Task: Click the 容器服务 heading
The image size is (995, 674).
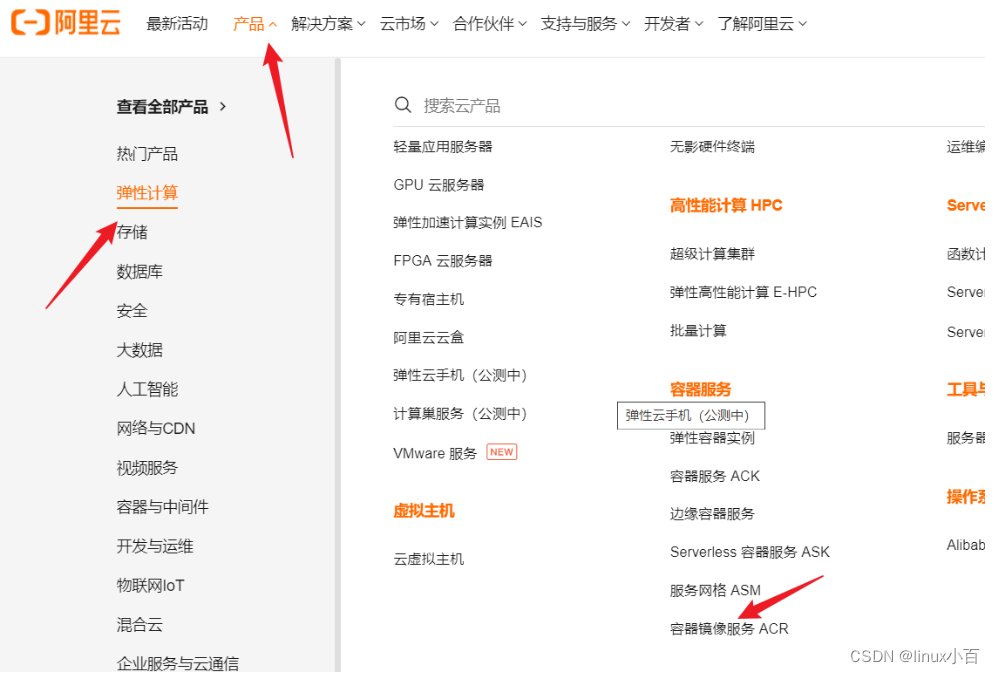Action: (x=701, y=389)
